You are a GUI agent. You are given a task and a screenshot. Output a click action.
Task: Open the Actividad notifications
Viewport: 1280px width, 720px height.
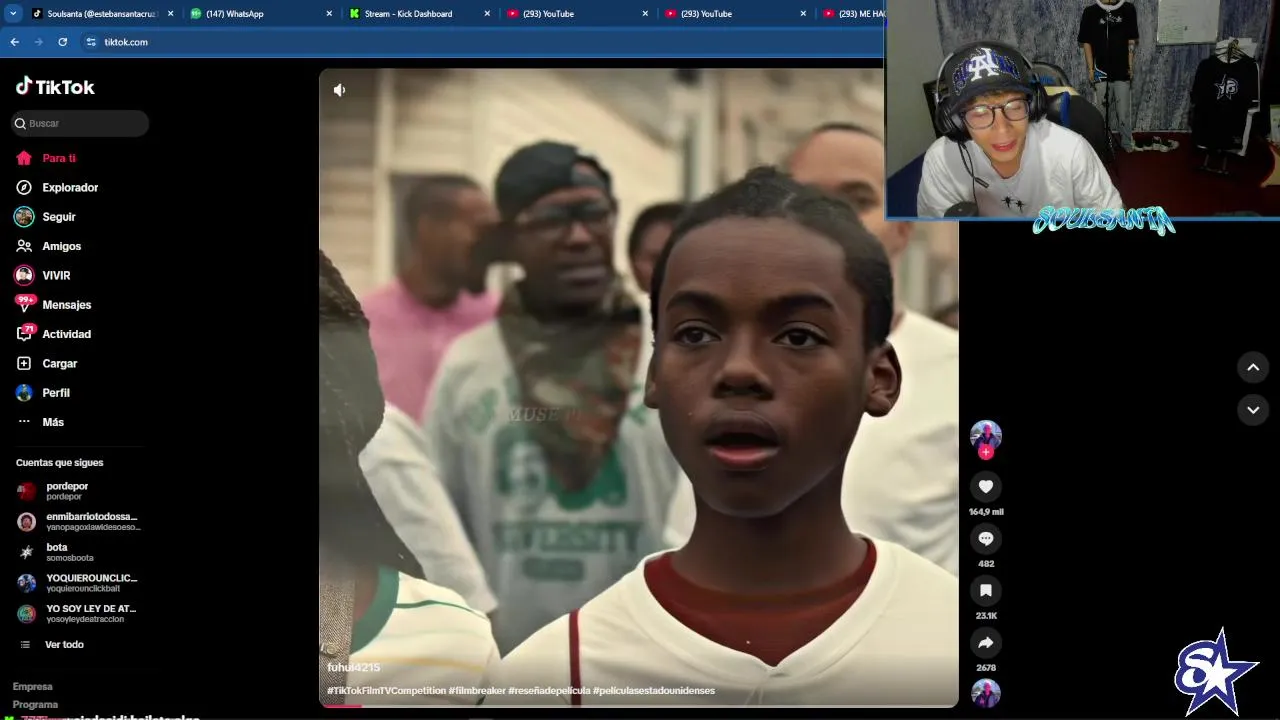tap(67, 334)
